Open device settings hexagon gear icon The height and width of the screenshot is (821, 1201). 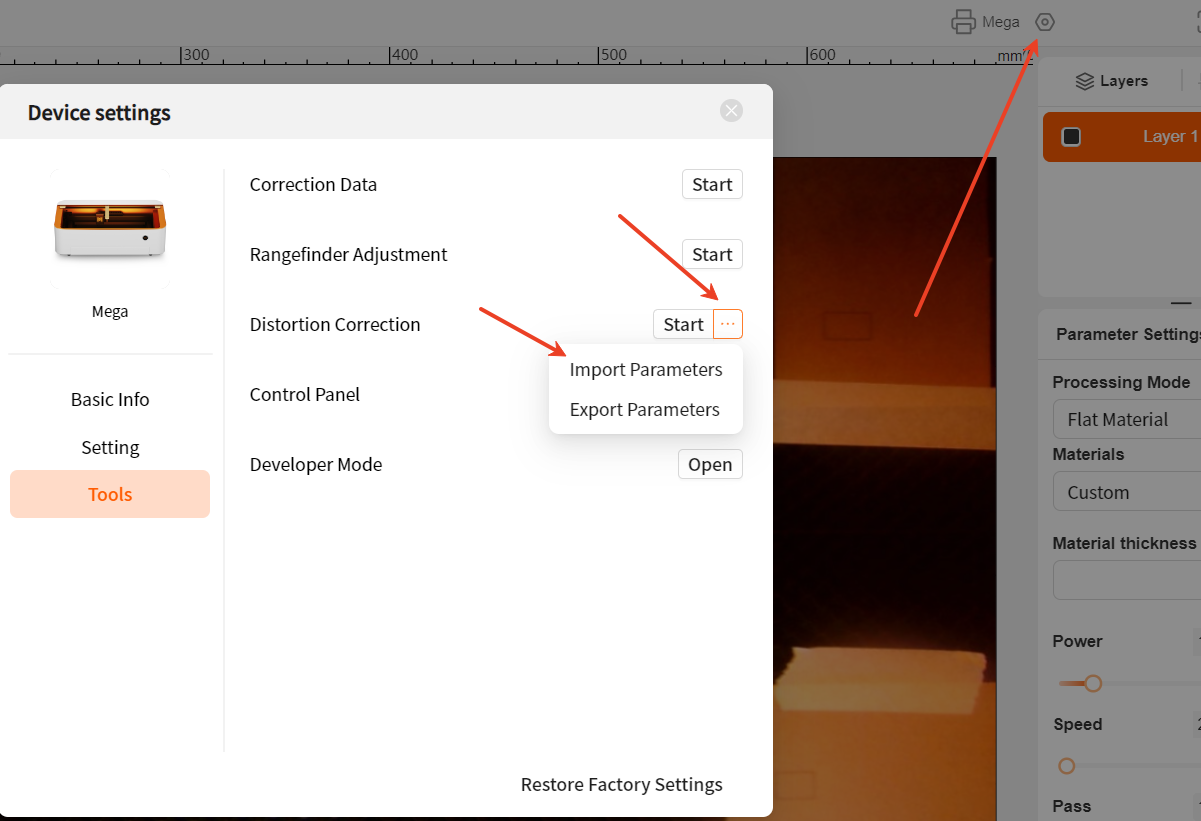pyautogui.click(x=1045, y=22)
